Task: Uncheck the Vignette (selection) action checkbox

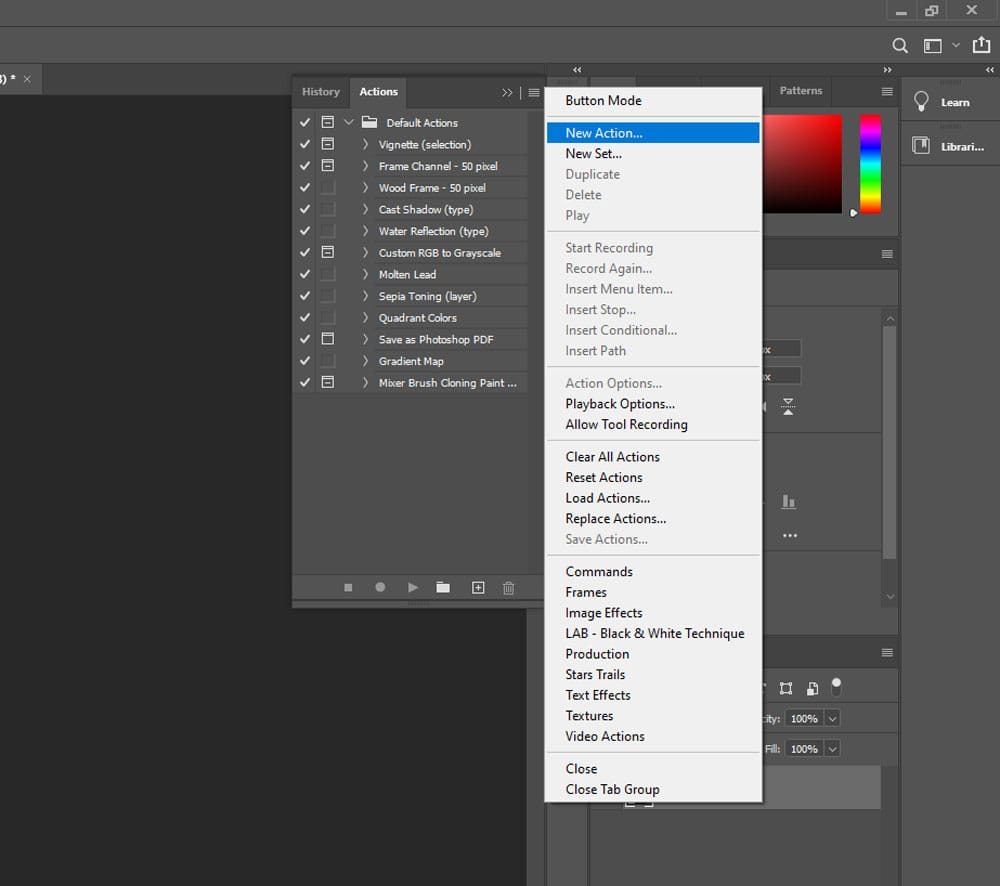Action: tap(304, 144)
